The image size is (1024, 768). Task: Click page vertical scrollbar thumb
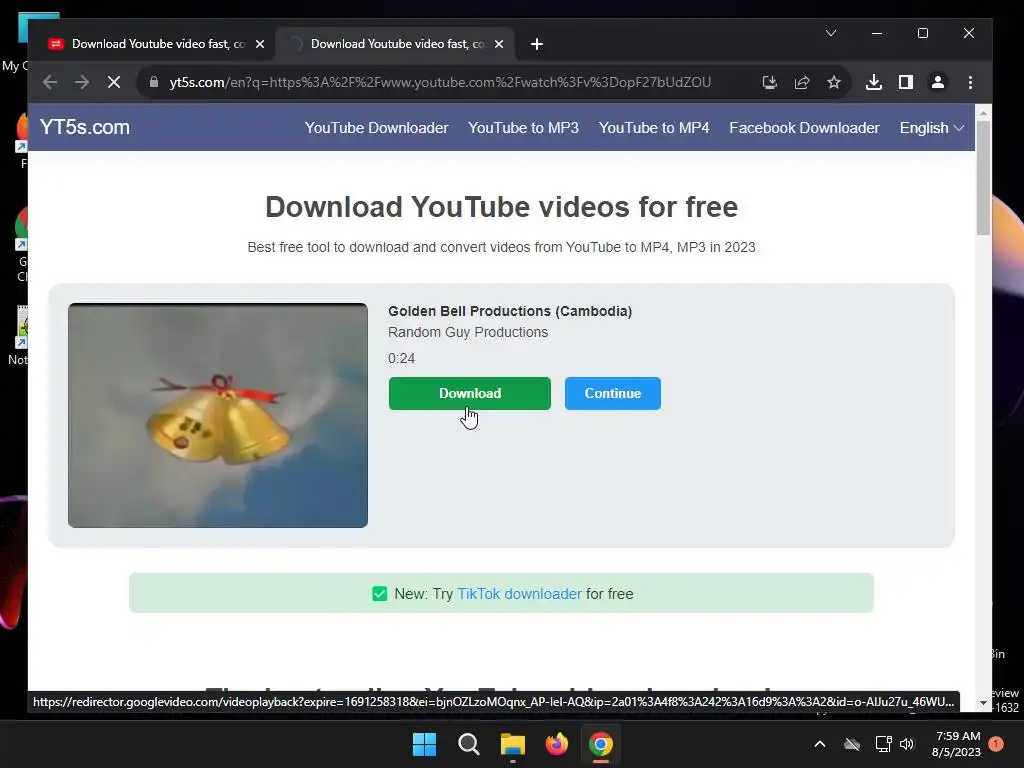click(x=984, y=178)
